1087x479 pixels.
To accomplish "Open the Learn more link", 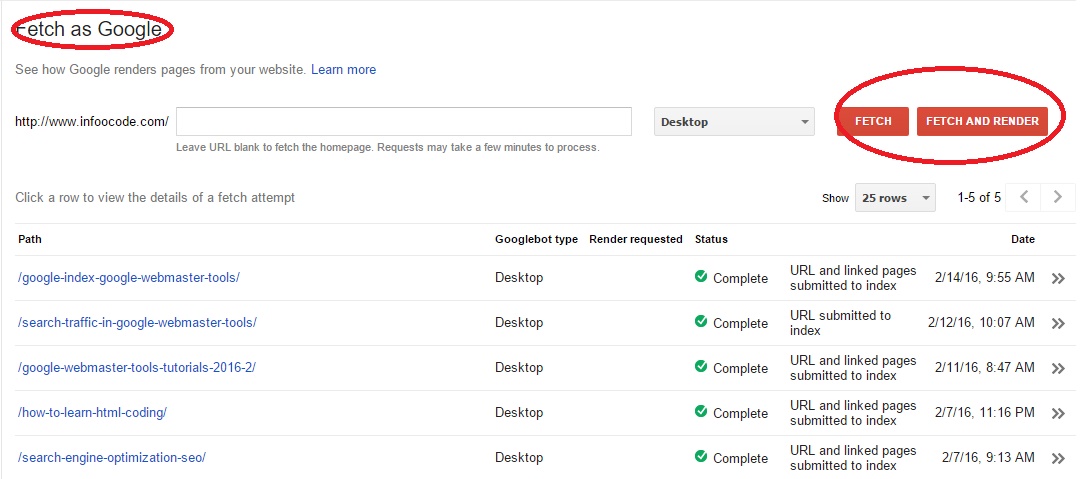I will [x=343, y=70].
